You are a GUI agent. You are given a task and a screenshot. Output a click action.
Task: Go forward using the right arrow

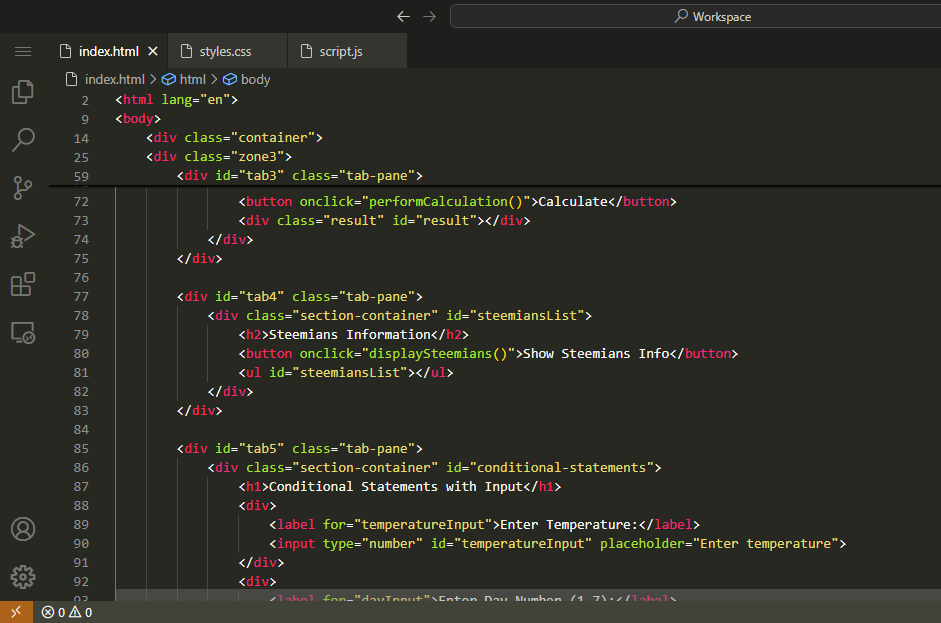click(x=430, y=16)
